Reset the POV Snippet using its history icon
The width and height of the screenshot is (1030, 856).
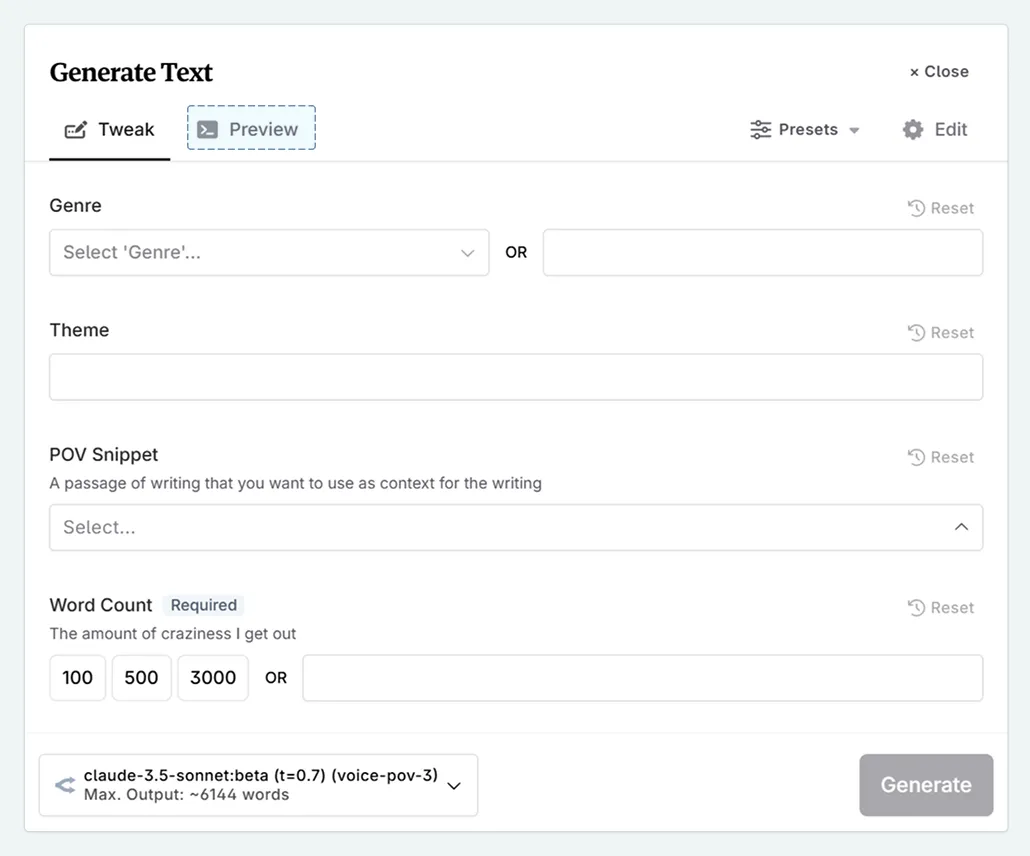pos(917,457)
